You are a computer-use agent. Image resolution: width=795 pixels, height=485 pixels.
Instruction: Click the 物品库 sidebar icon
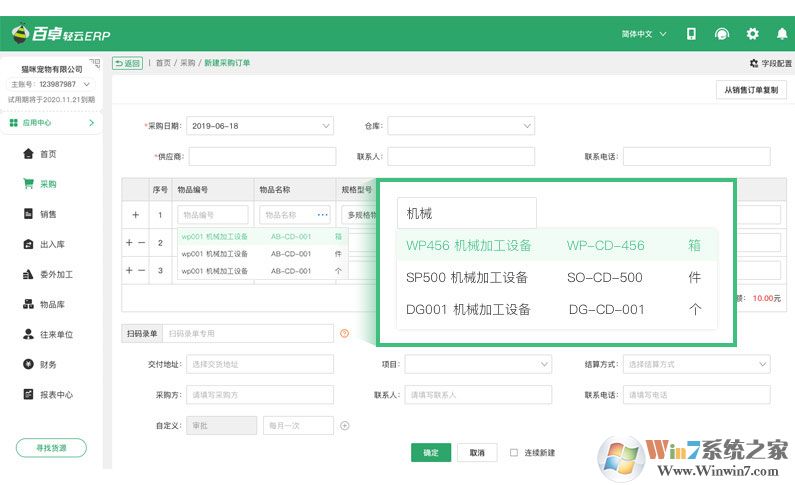(x=28, y=304)
